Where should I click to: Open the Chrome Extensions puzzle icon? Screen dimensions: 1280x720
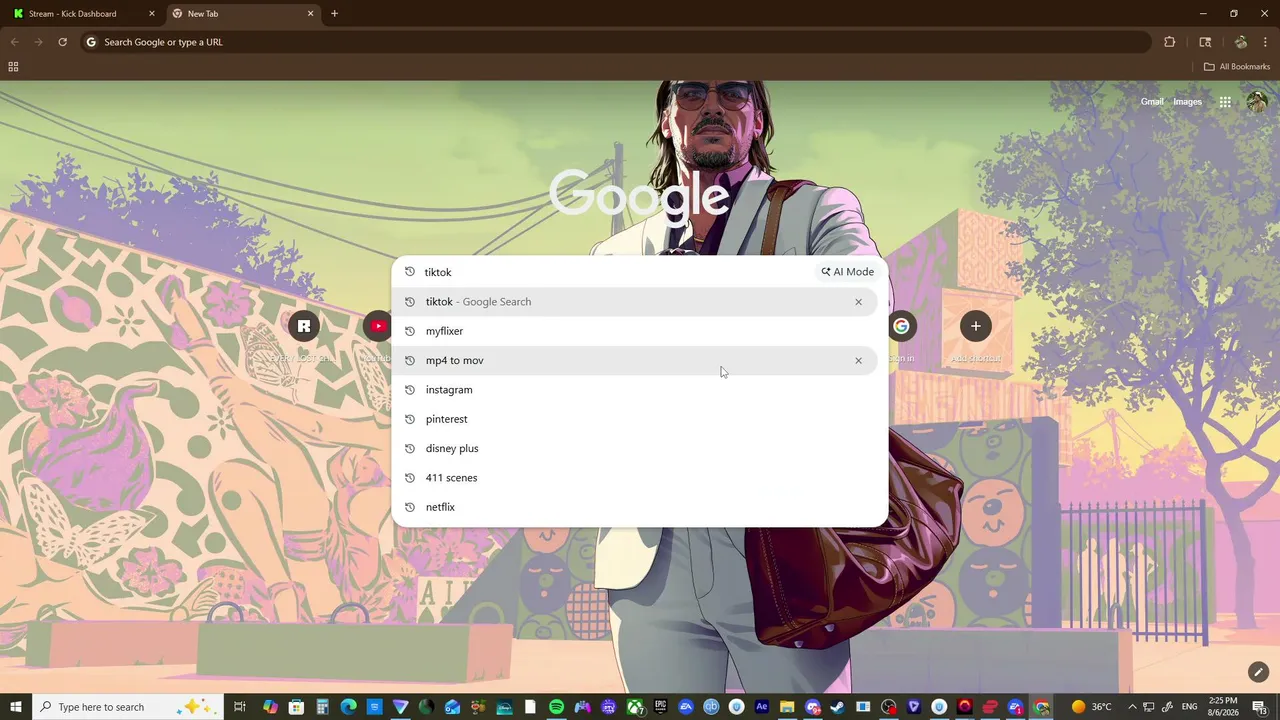point(1169,42)
